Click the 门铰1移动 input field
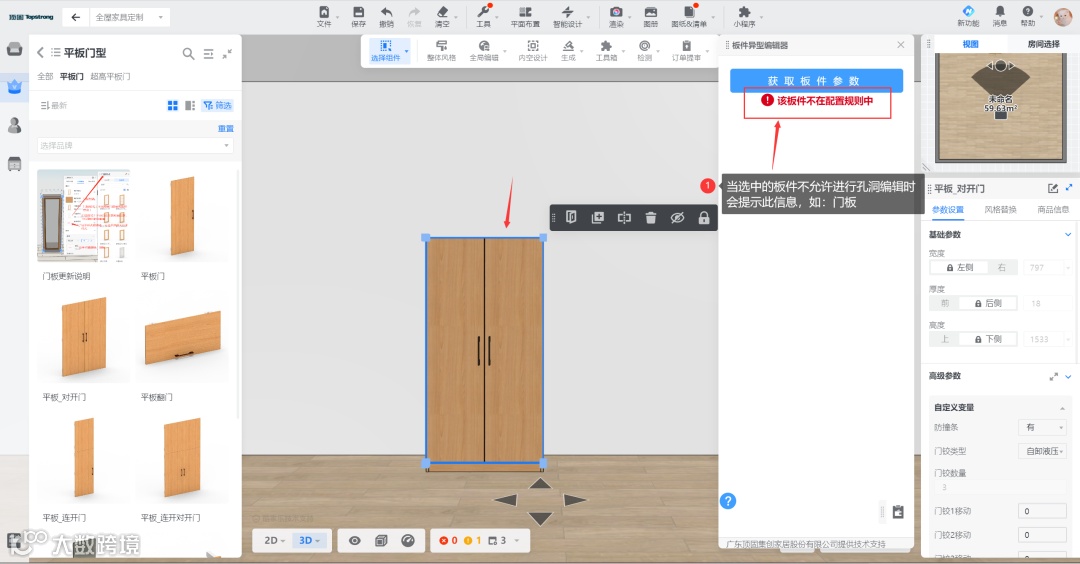This screenshot has width=1080, height=564. [1042, 511]
